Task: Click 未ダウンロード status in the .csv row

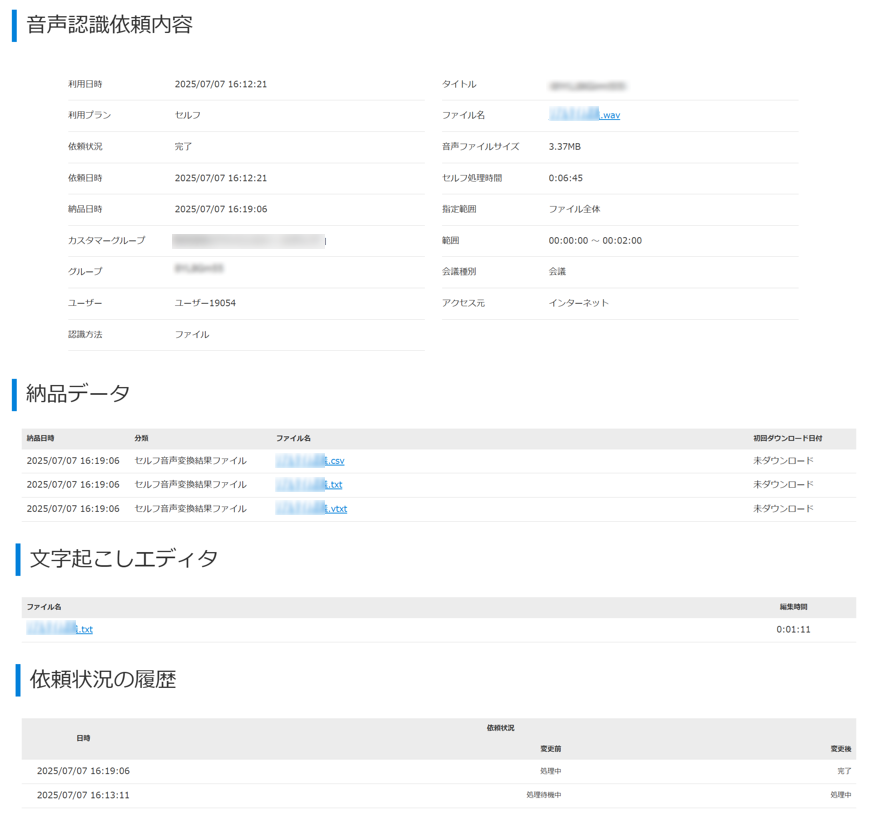Action: (783, 461)
